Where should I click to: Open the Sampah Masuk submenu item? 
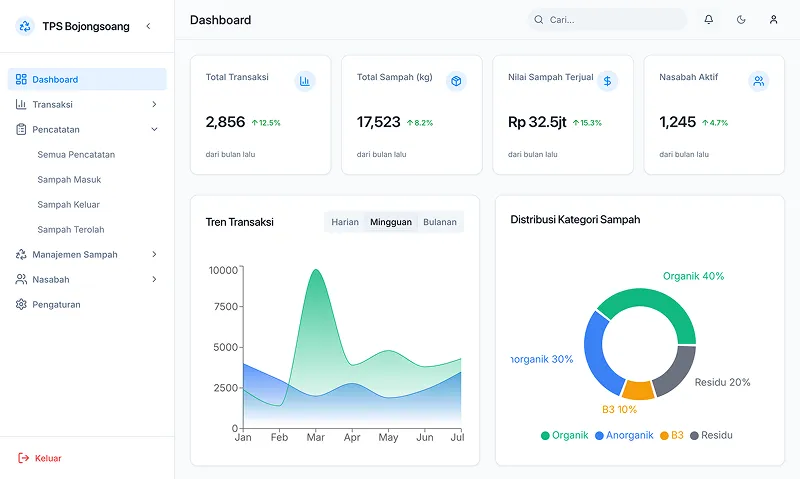click(69, 180)
